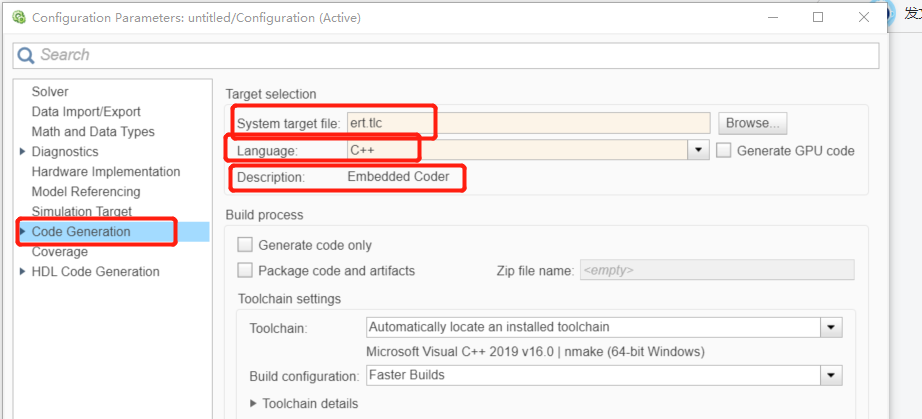This screenshot has height=419, width=922.
Task: Go to the Model Referencing page
Action: point(86,192)
